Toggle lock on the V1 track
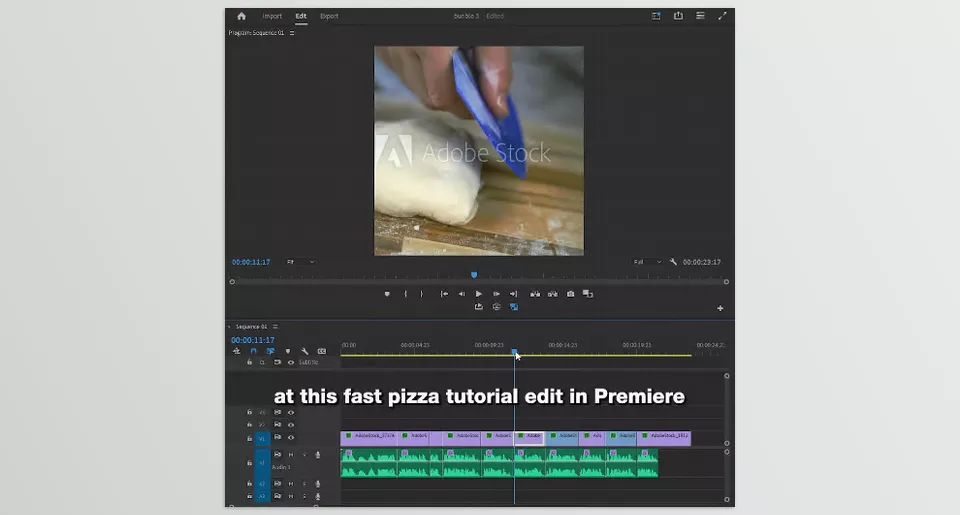Image resolution: width=960 pixels, height=515 pixels. pos(249,438)
